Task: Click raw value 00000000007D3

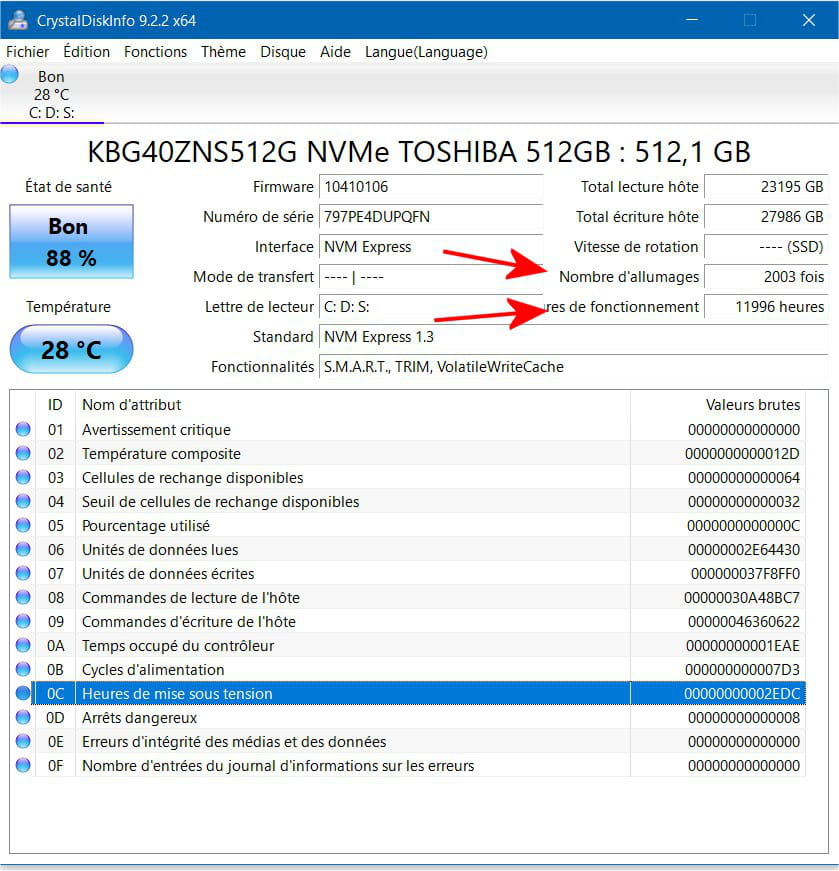Action: [x=742, y=669]
